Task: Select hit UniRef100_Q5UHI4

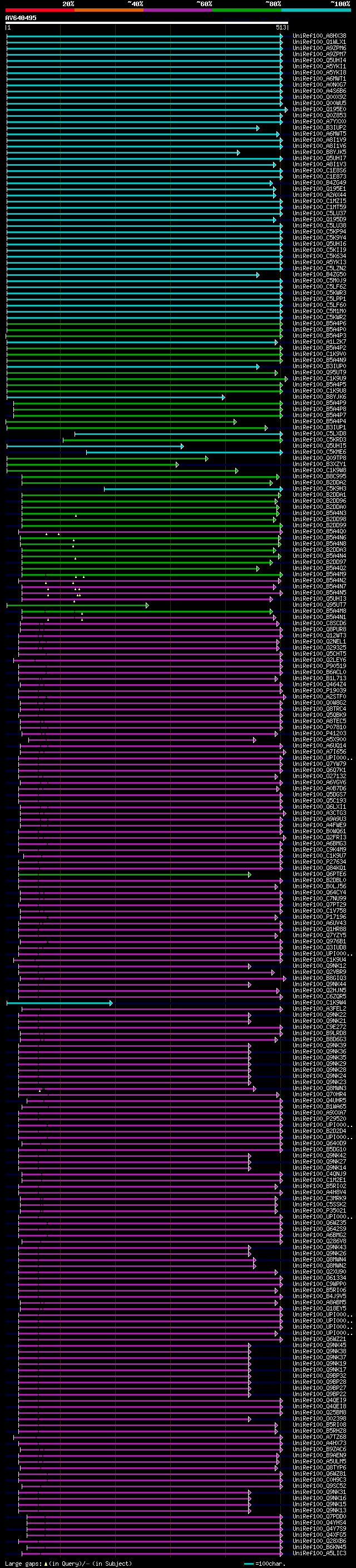Action: coord(319,60)
